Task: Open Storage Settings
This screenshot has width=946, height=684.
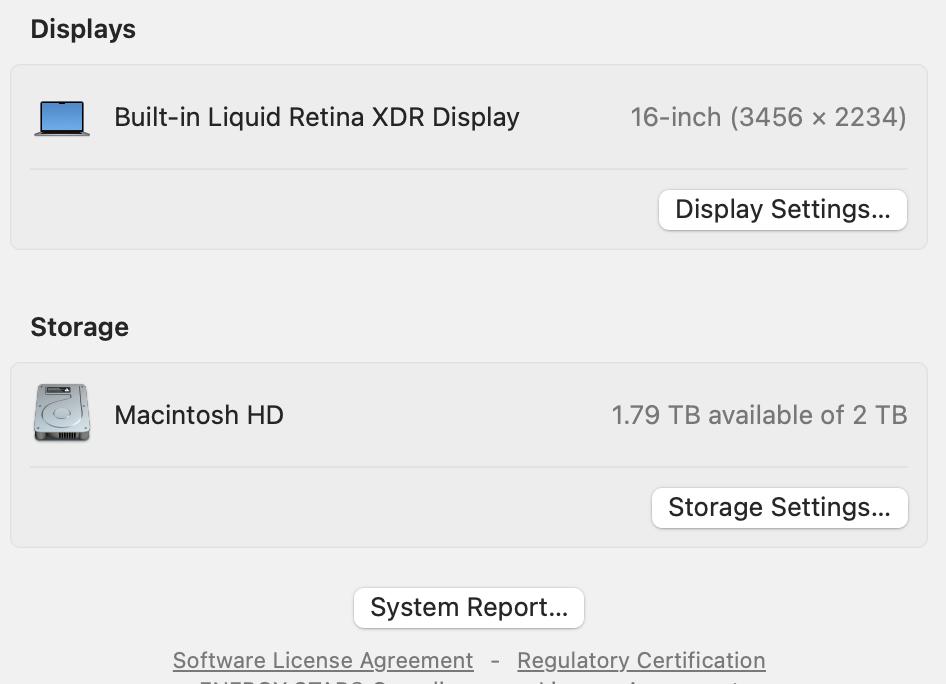Action: [779, 508]
